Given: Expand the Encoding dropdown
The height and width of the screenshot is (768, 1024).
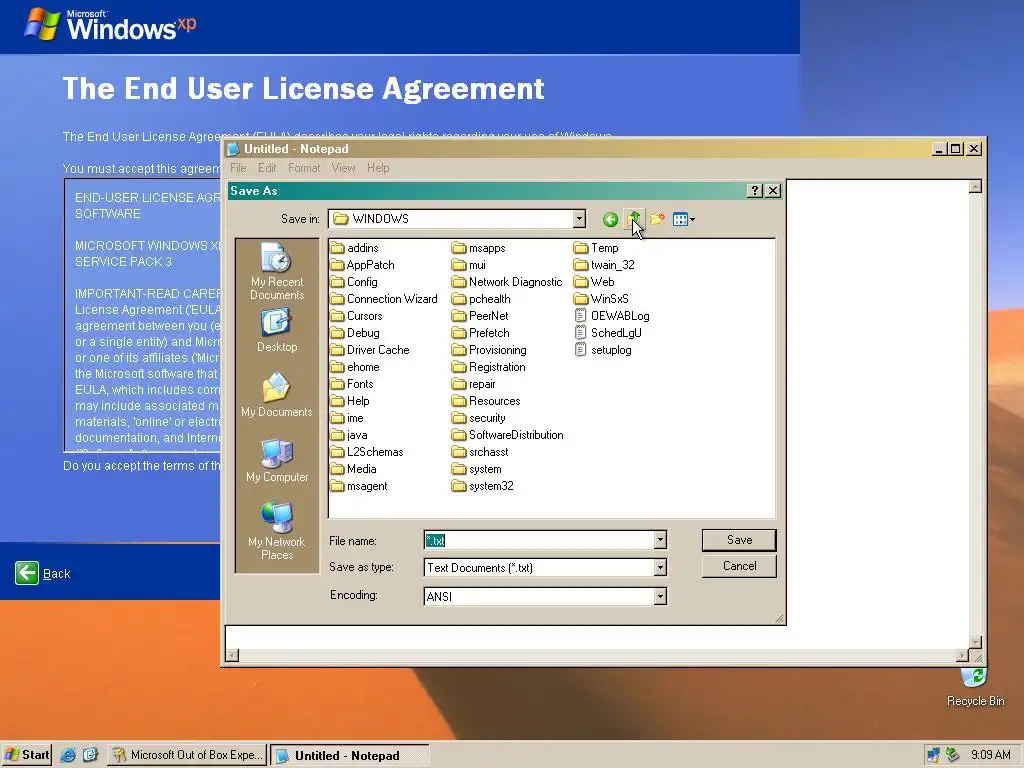Looking at the screenshot, I should click(660, 596).
